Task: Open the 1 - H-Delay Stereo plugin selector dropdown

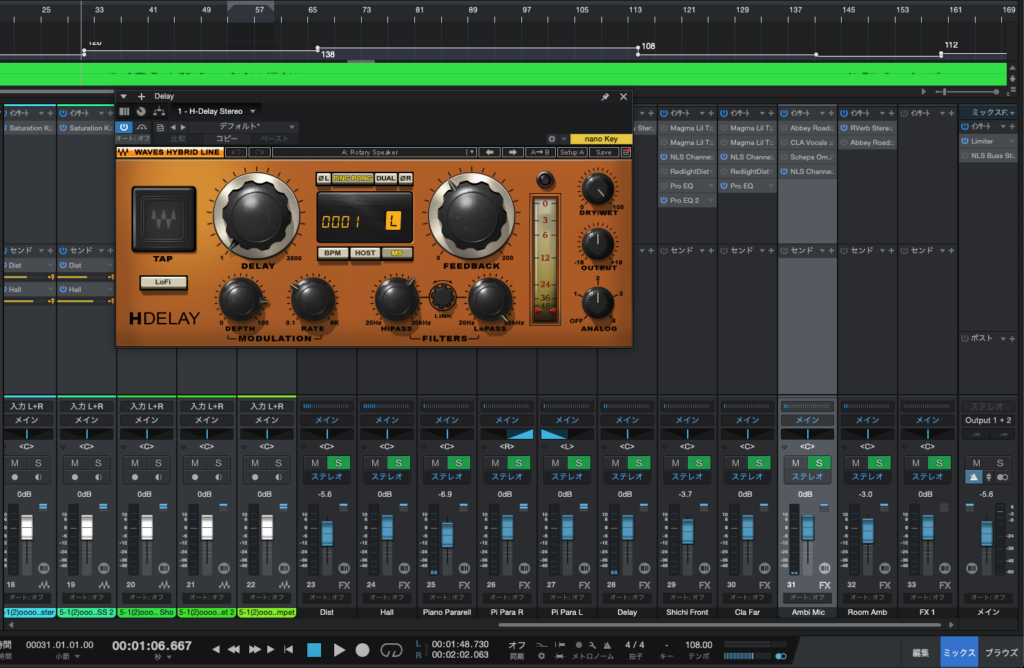Action: pos(216,112)
